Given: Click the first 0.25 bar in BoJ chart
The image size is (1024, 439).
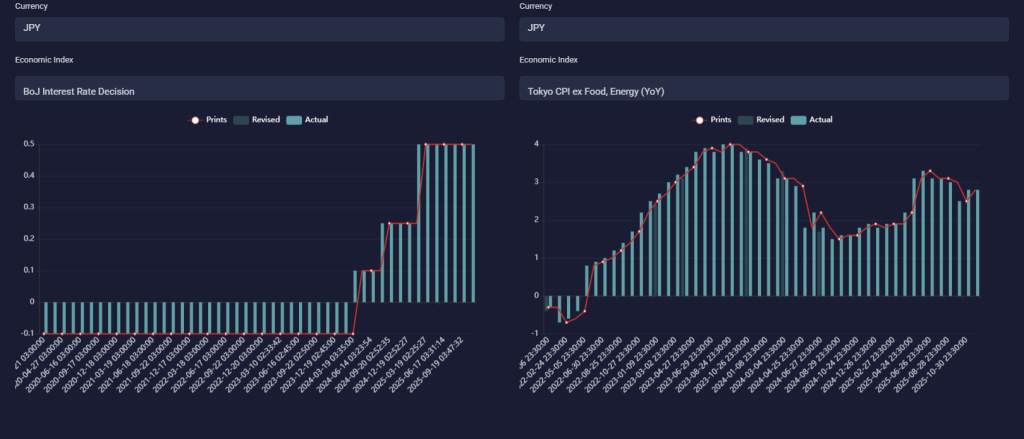Looking at the screenshot, I should 382,262.
